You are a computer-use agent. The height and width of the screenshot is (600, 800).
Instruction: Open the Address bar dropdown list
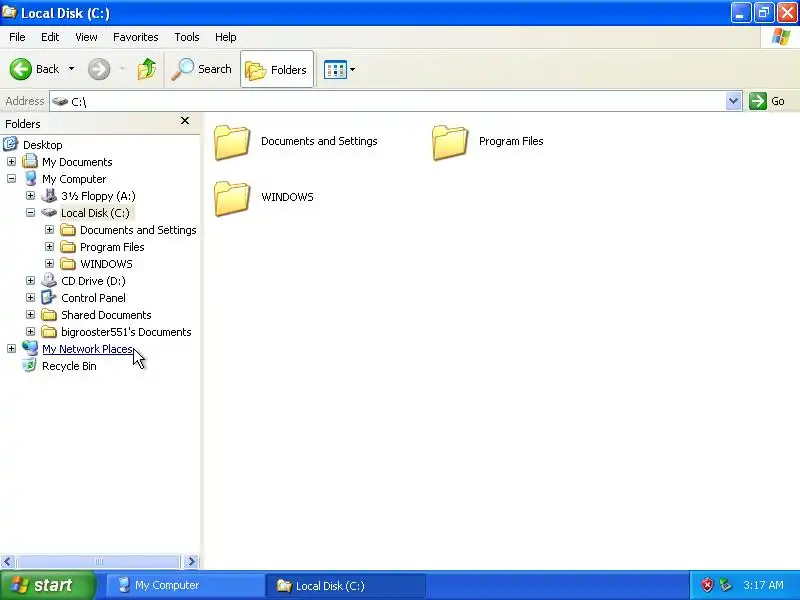click(x=733, y=101)
